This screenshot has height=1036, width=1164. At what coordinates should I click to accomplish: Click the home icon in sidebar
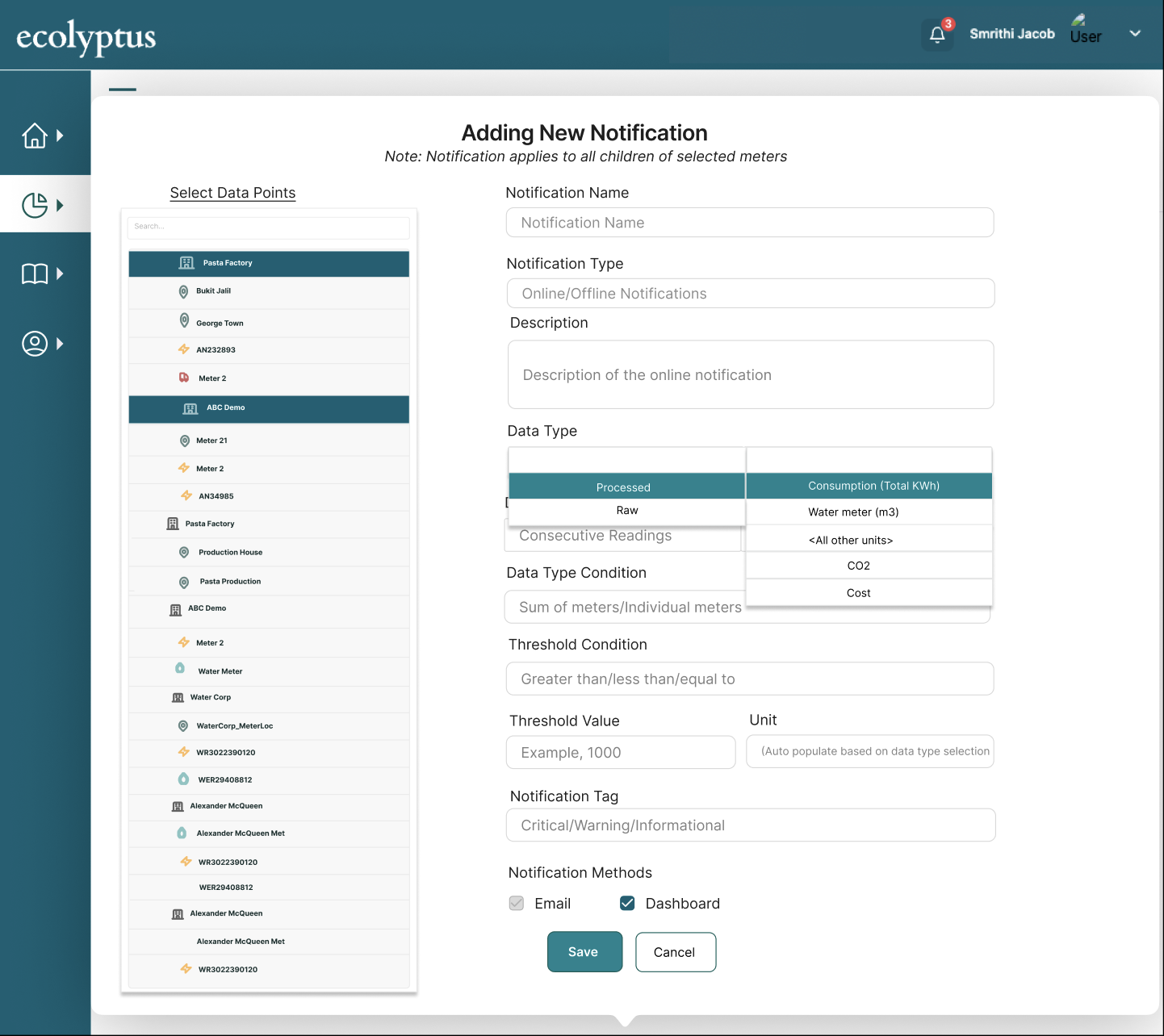(x=35, y=136)
